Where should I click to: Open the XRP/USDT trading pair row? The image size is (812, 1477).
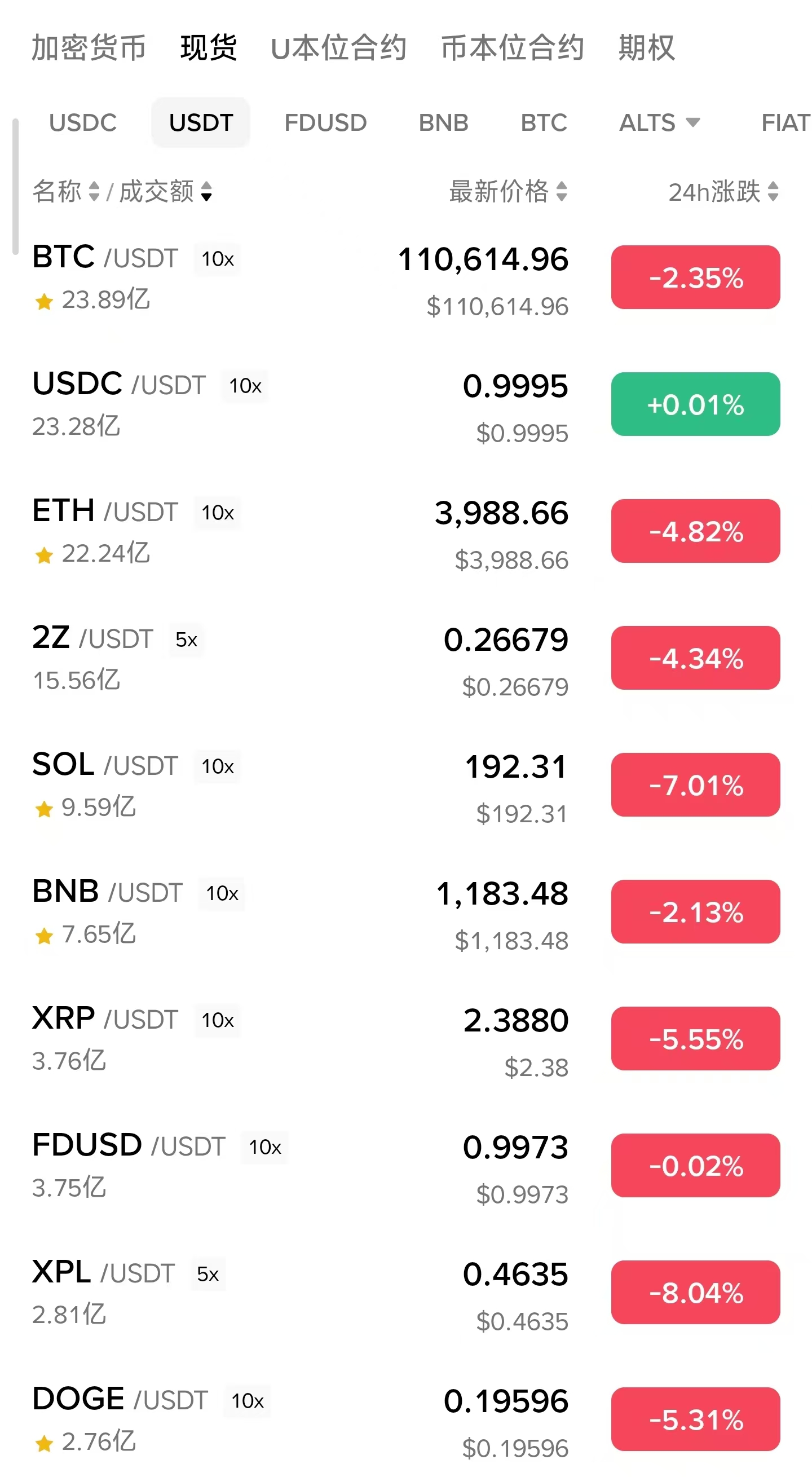286,1039
